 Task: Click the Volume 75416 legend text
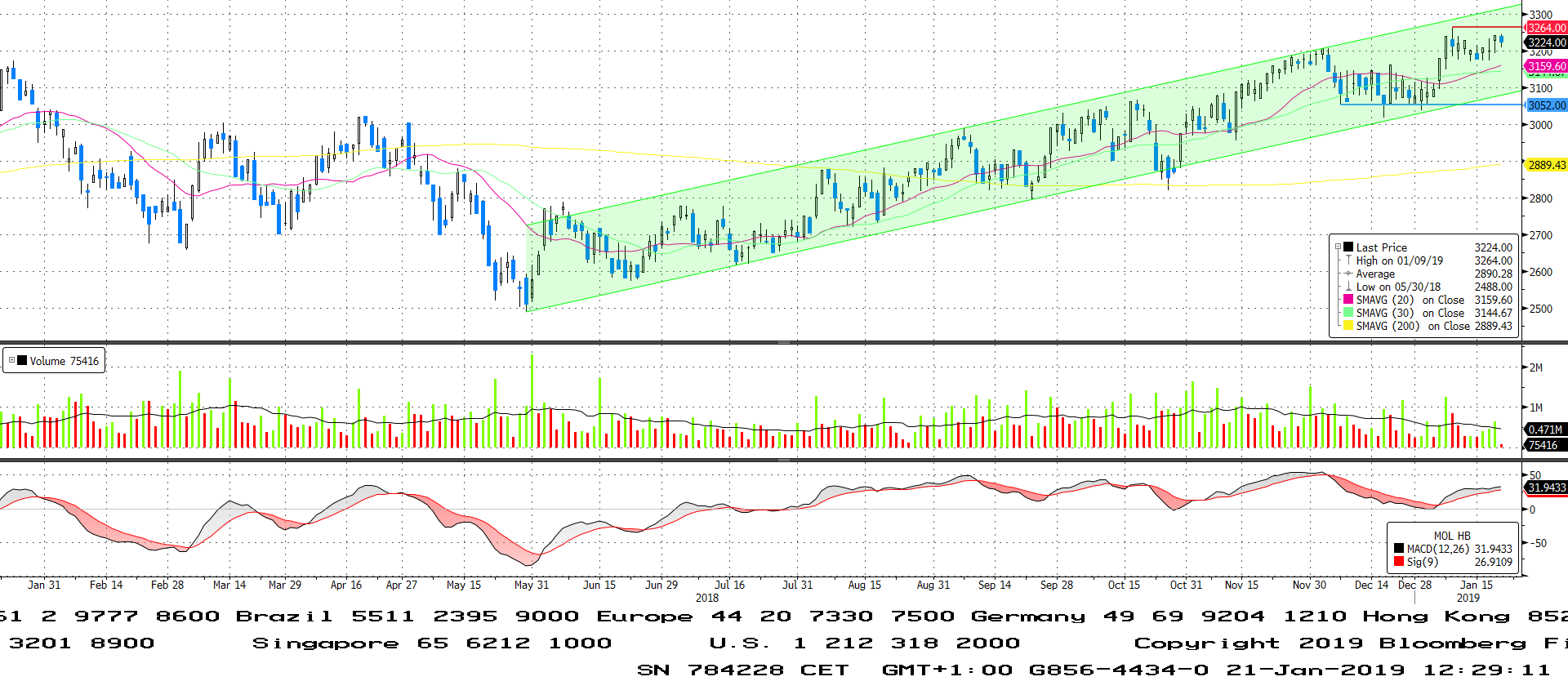pyautogui.click(x=65, y=361)
